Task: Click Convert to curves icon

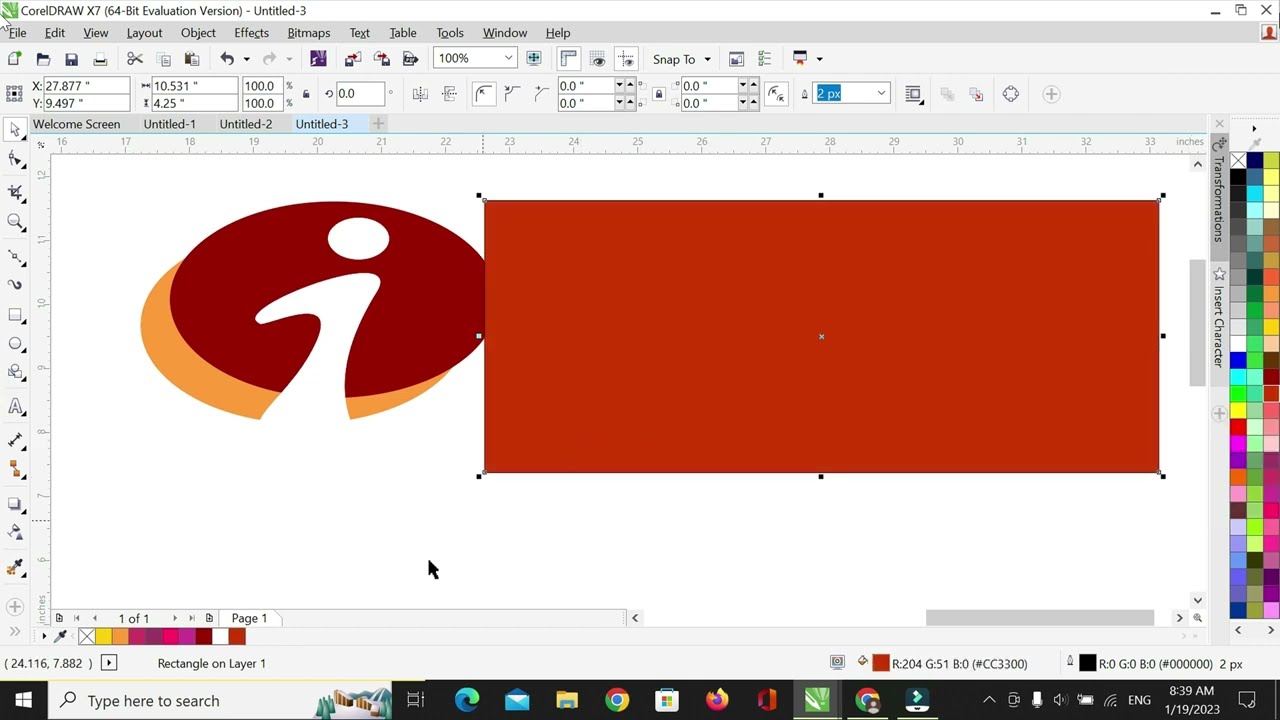Action: pyautogui.click(x=1011, y=94)
